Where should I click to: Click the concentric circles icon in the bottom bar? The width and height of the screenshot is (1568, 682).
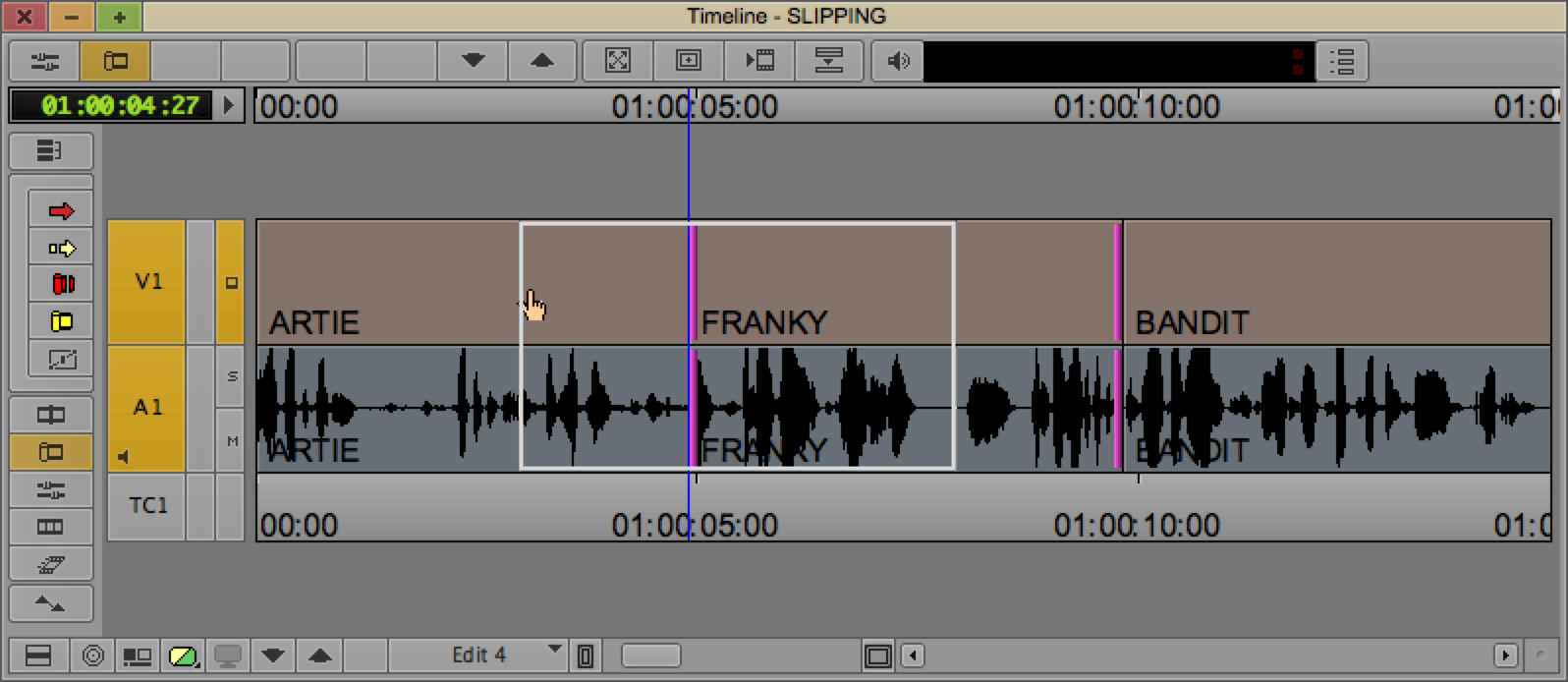click(93, 655)
